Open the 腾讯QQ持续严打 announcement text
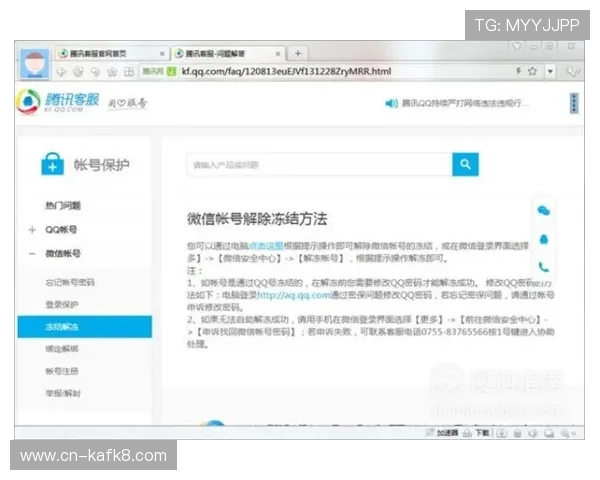Screen dimensions: 600x480 pos(466,103)
